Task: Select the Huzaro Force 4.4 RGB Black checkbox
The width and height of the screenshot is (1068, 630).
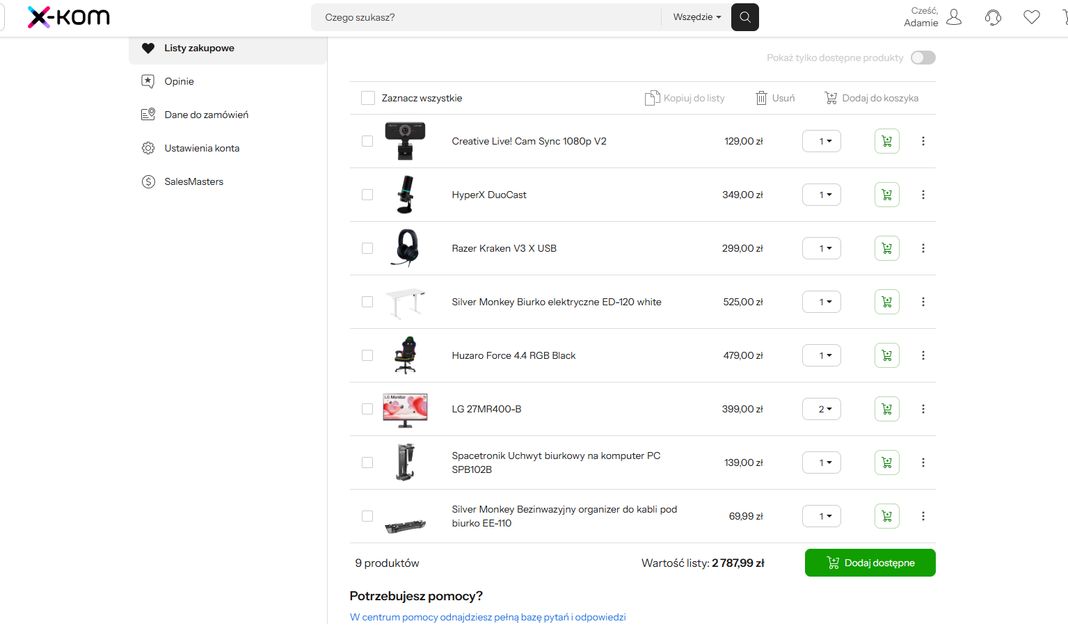Action: 367,355
